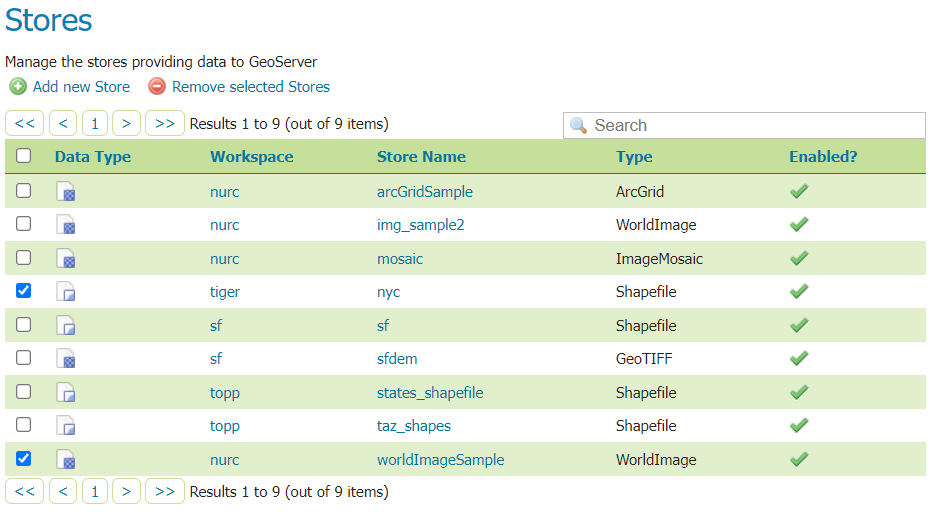Go to last page using top >> button
Screen dimensions: 935x512
coord(165,124)
